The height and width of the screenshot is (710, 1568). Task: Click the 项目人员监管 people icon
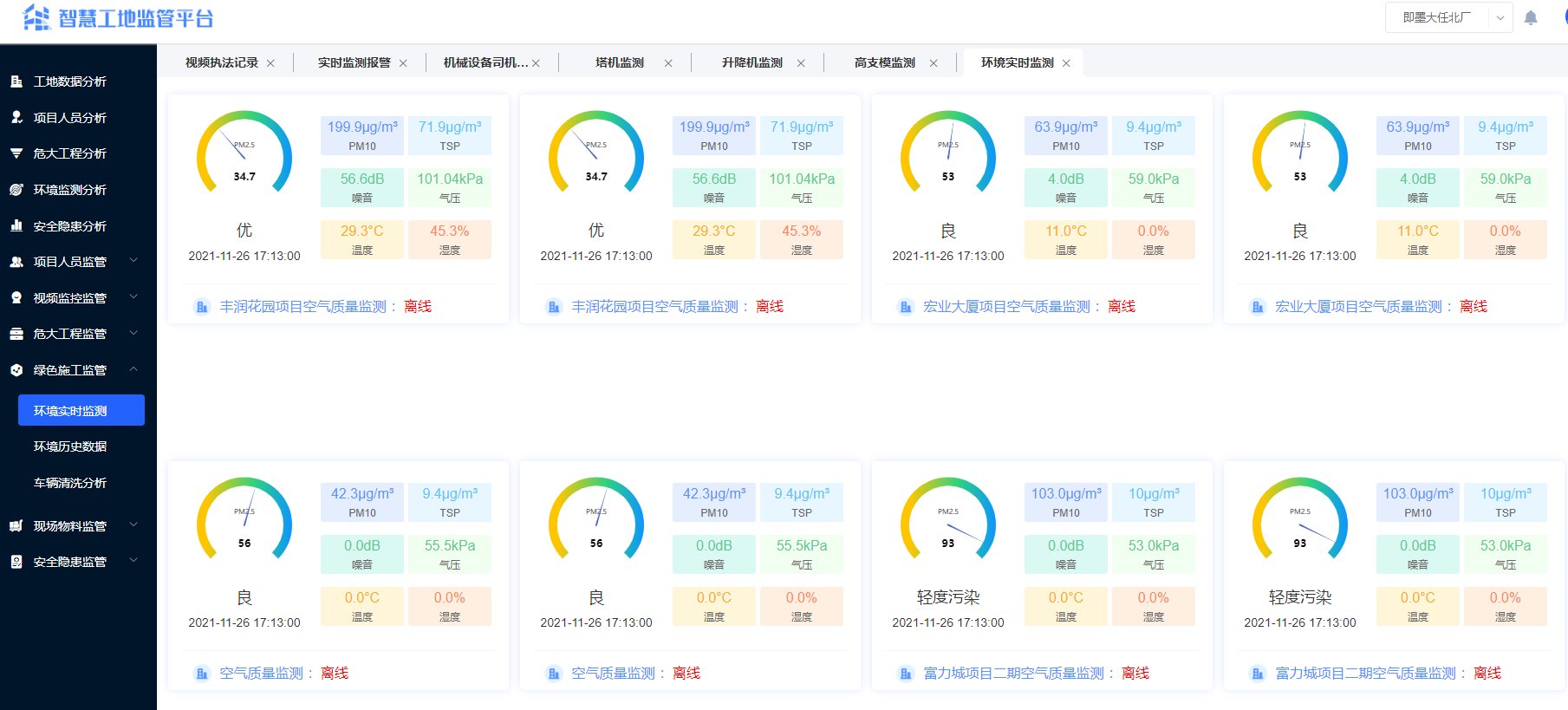coord(16,262)
